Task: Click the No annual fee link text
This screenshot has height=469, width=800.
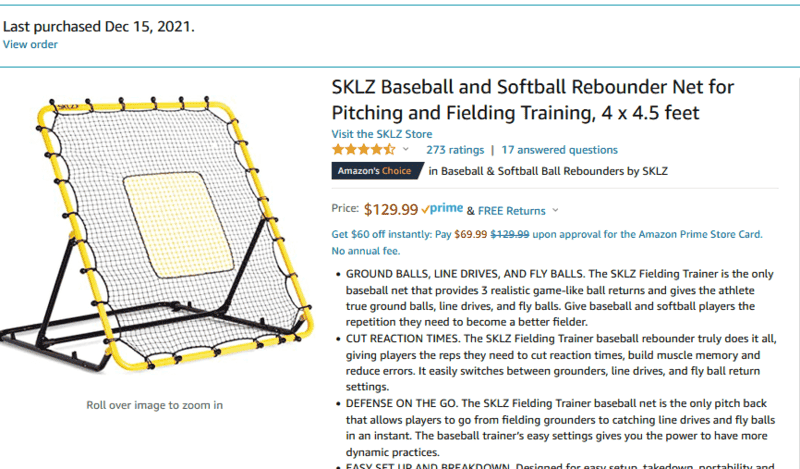Action: [x=366, y=251]
